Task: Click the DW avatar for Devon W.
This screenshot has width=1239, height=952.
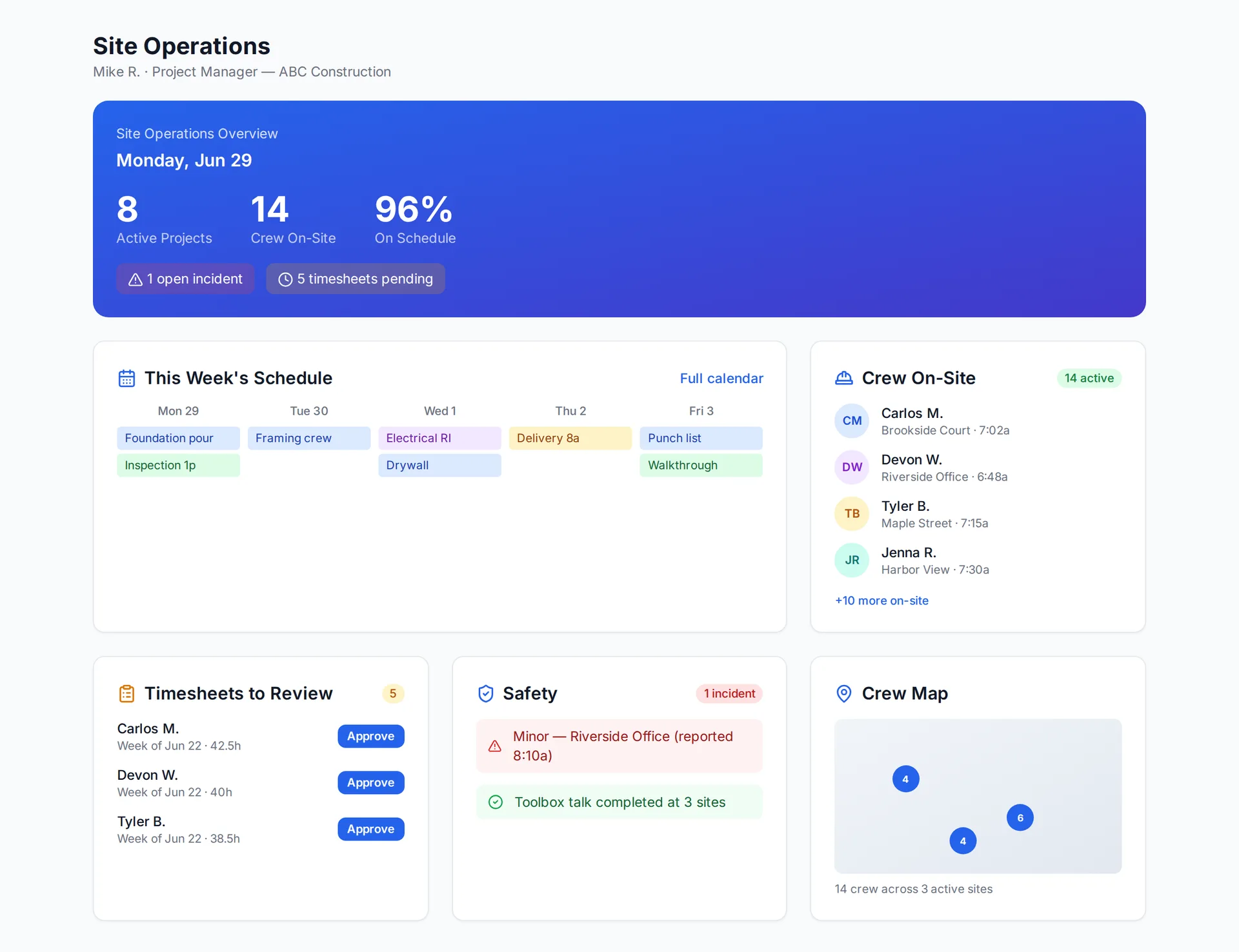Action: (x=852, y=467)
